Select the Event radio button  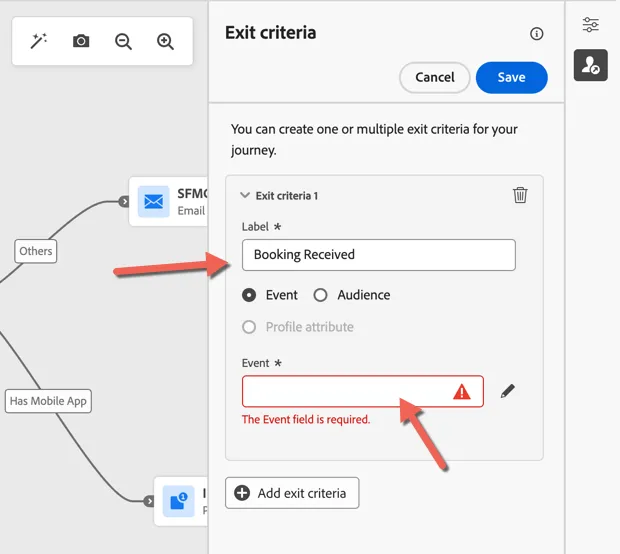[x=249, y=295]
